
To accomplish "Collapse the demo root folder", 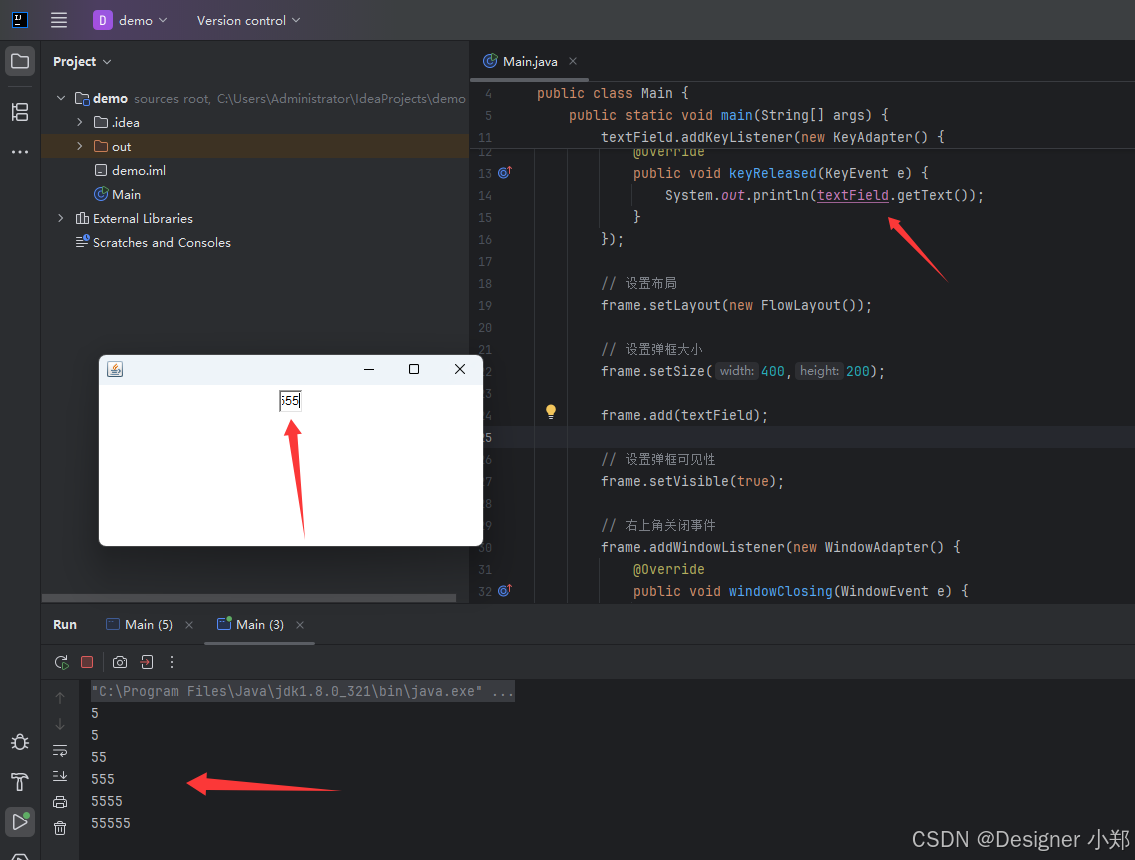I will point(61,98).
